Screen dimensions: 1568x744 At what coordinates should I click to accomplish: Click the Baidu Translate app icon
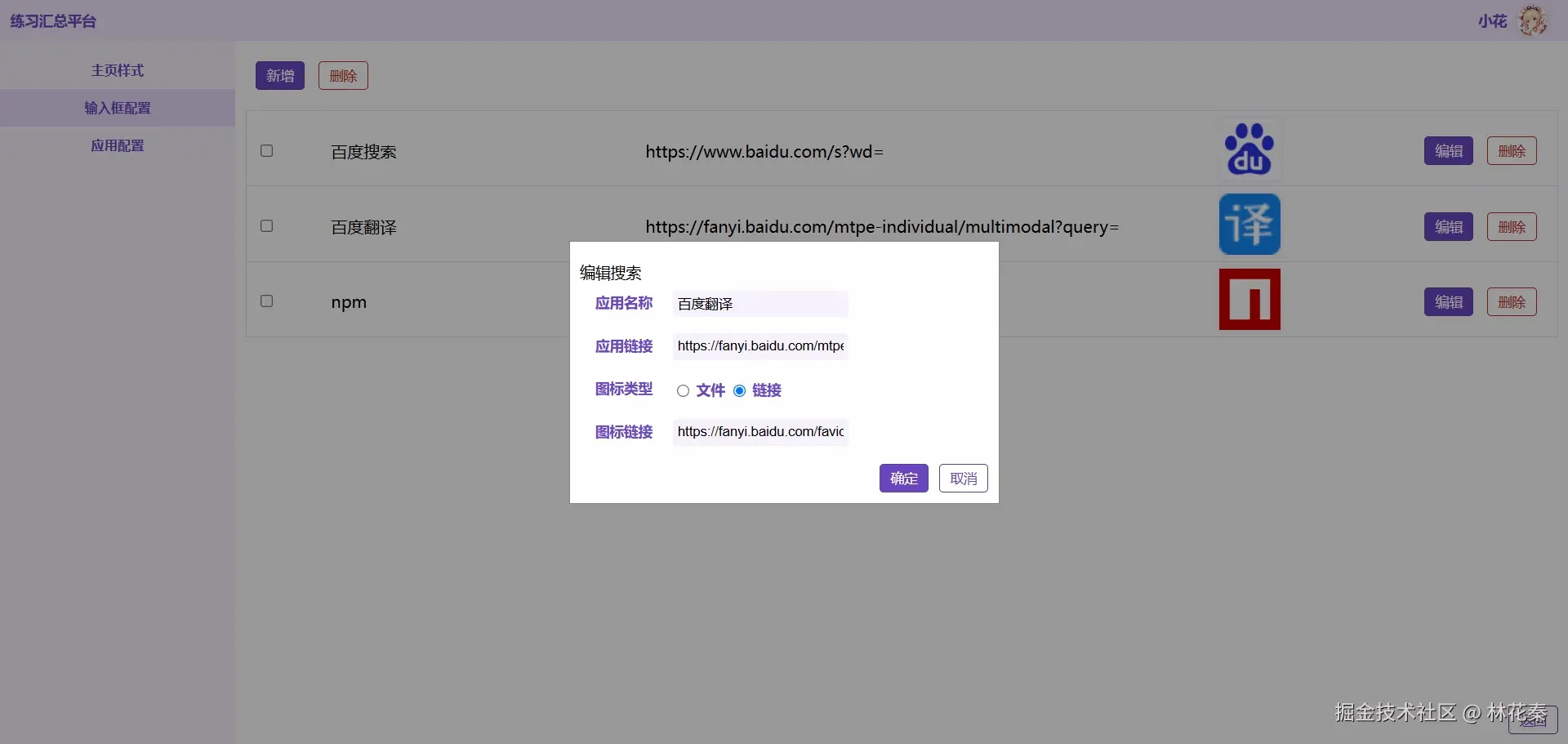[x=1249, y=224]
